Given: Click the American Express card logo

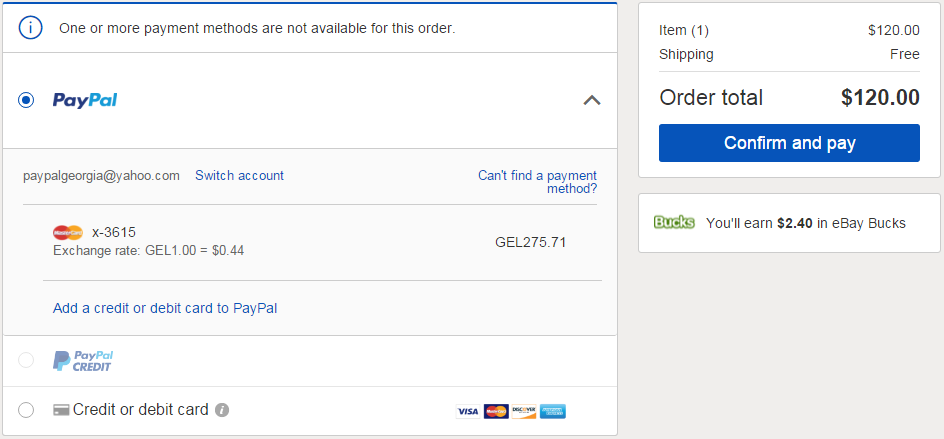Looking at the screenshot, I should pos(553,411).
